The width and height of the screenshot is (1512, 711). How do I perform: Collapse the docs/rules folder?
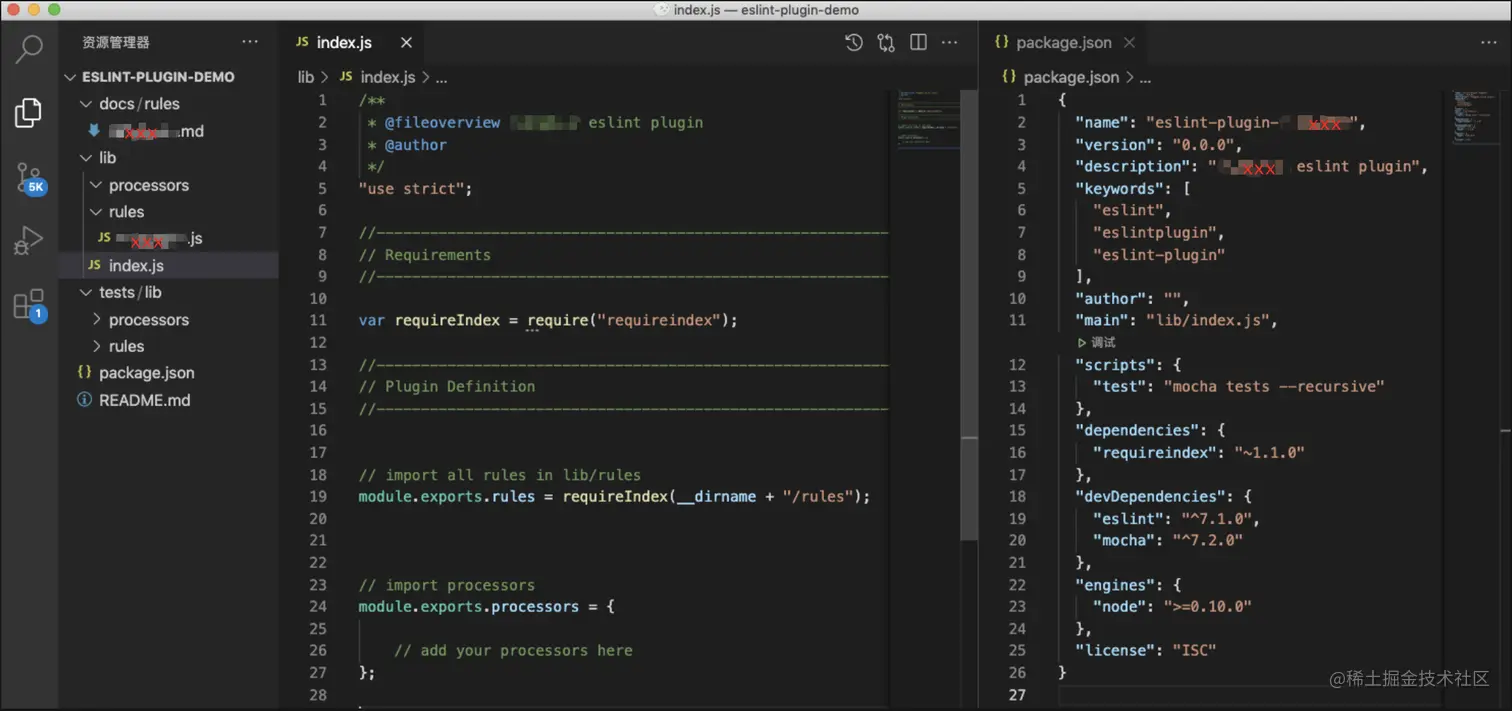[x=86, y=104]
